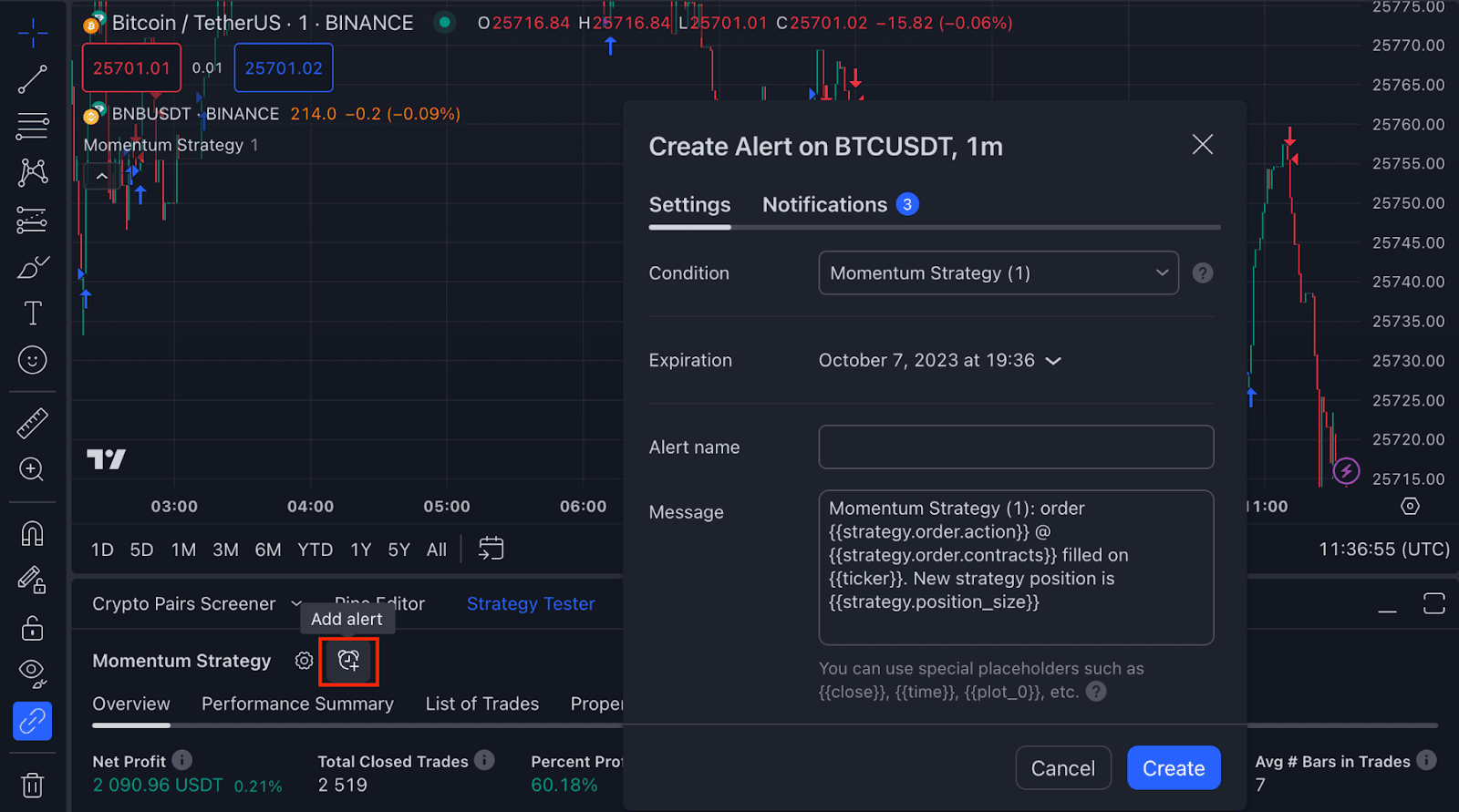Toggle hide all drawings eye icon
The image size is (1459, 812).
[33, 673]
